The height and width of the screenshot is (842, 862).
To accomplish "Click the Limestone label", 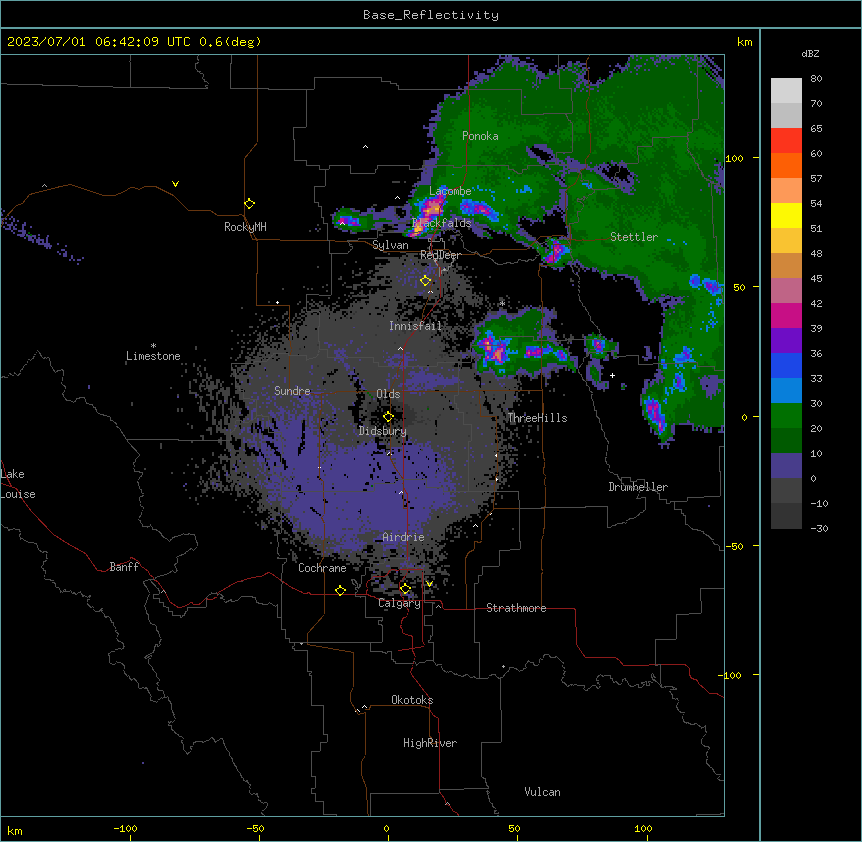I will 153,356.
